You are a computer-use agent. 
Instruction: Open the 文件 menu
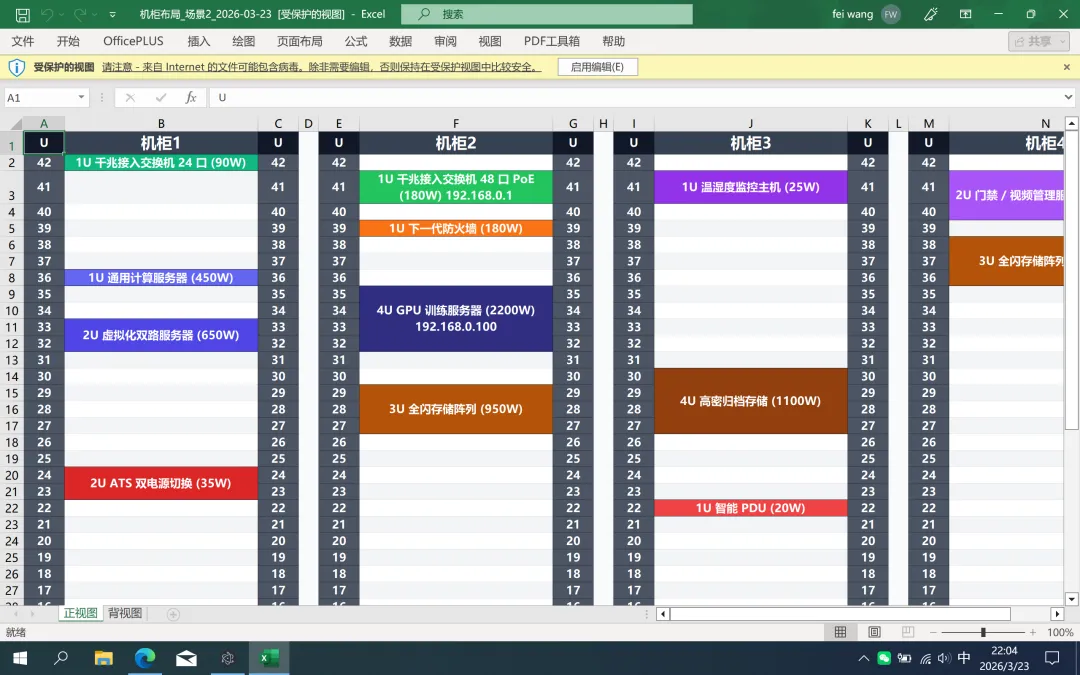tap(23, 41)
